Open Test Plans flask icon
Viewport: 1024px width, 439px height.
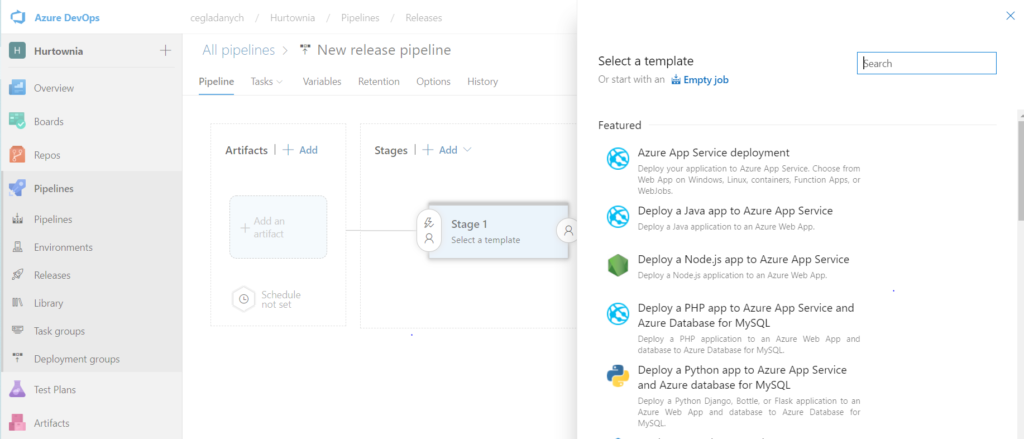(x=17, y=389)
